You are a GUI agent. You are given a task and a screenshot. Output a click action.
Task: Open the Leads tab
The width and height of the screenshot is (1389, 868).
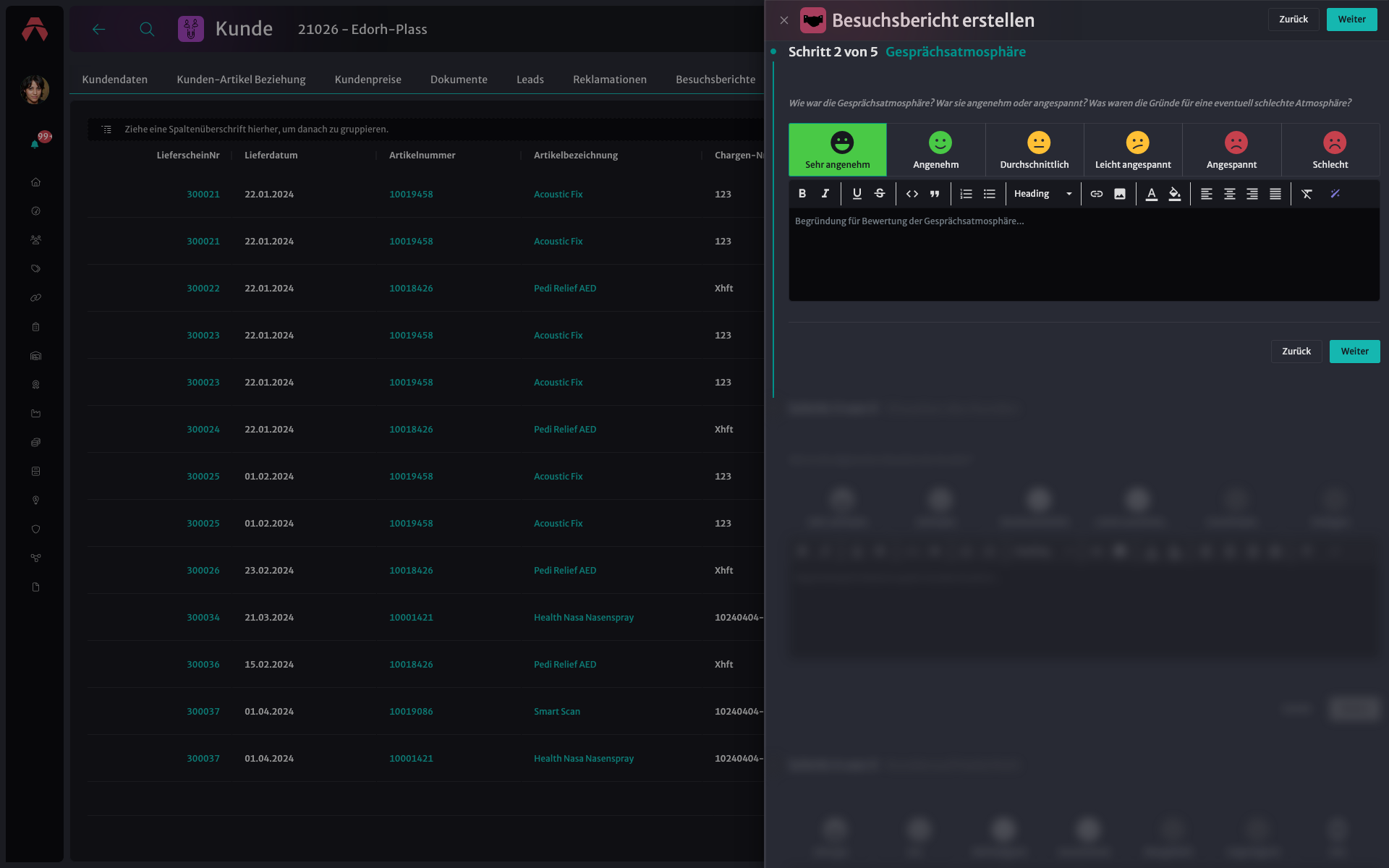[x=530, y=80]
